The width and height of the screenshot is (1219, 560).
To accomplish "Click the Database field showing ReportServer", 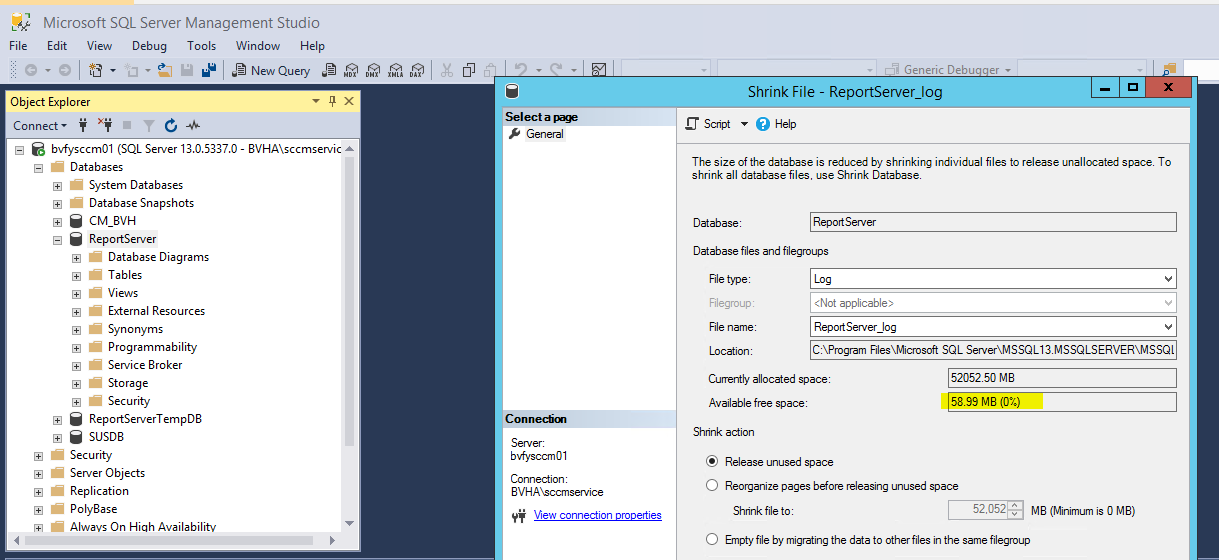I will click(x=993, y=222).
